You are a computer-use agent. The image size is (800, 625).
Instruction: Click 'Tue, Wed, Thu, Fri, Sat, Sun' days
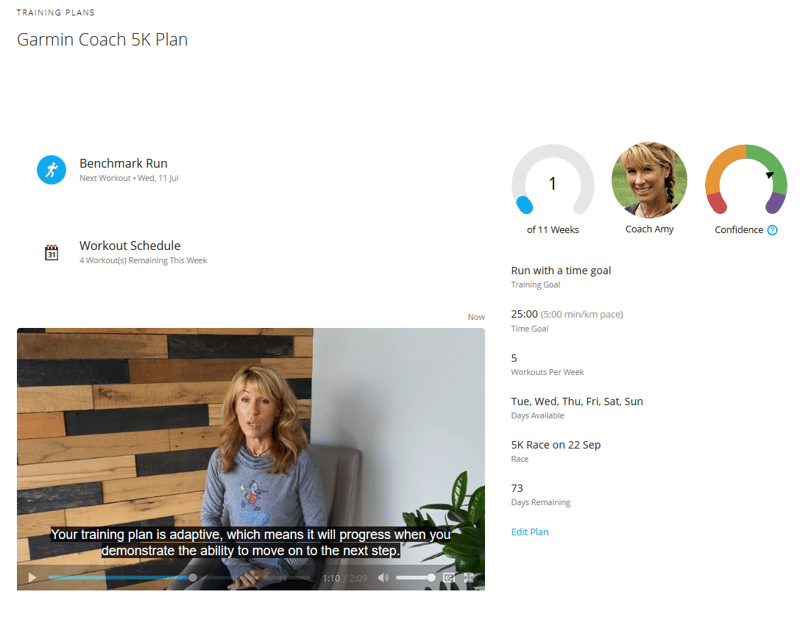tap(577, 402)
